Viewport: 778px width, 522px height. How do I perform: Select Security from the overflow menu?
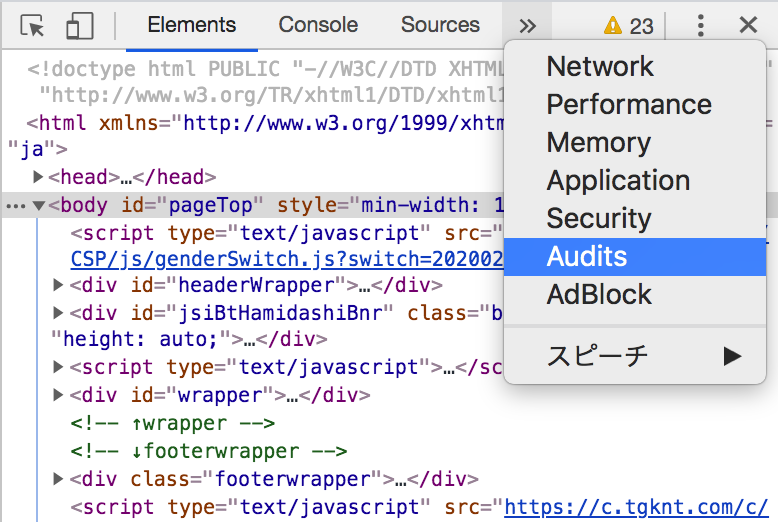635,218
